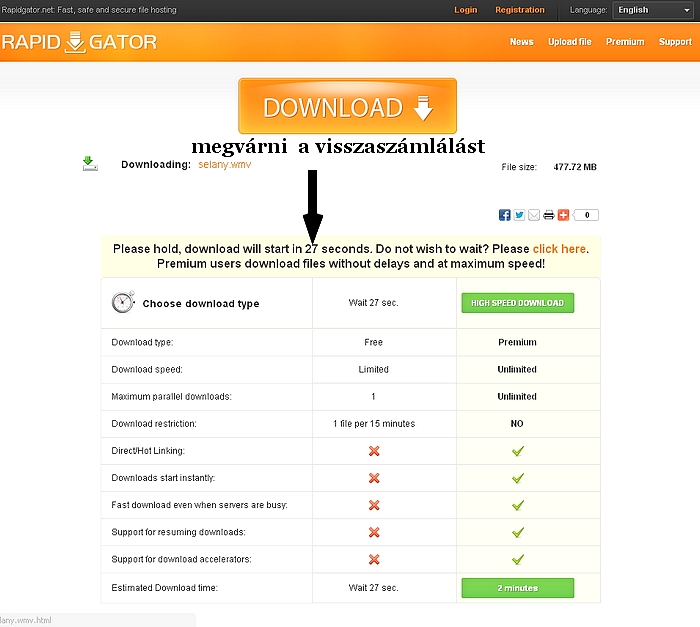This screenshot has height=627, width=700.
Task: Open the orange plus share icon
Action: pyautogui.click(x=563, y=215)
